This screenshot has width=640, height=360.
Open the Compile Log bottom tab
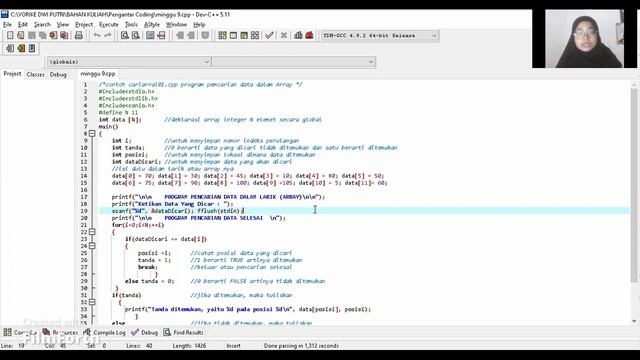pos(104,333)
